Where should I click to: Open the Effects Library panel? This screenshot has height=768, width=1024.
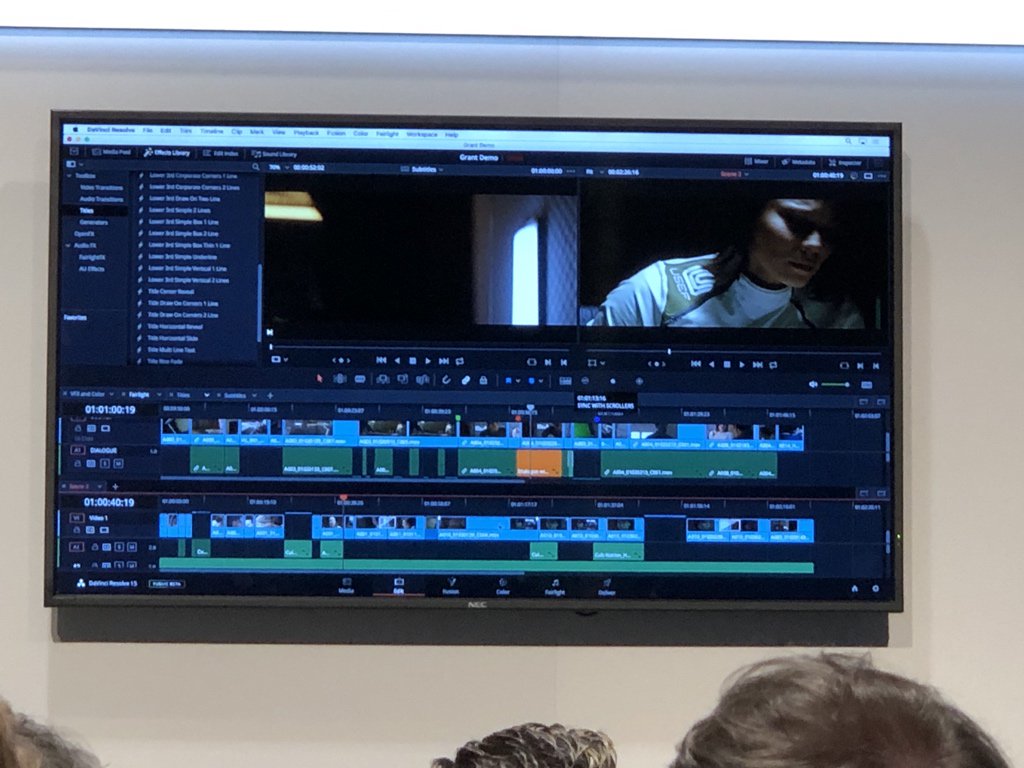167,153
